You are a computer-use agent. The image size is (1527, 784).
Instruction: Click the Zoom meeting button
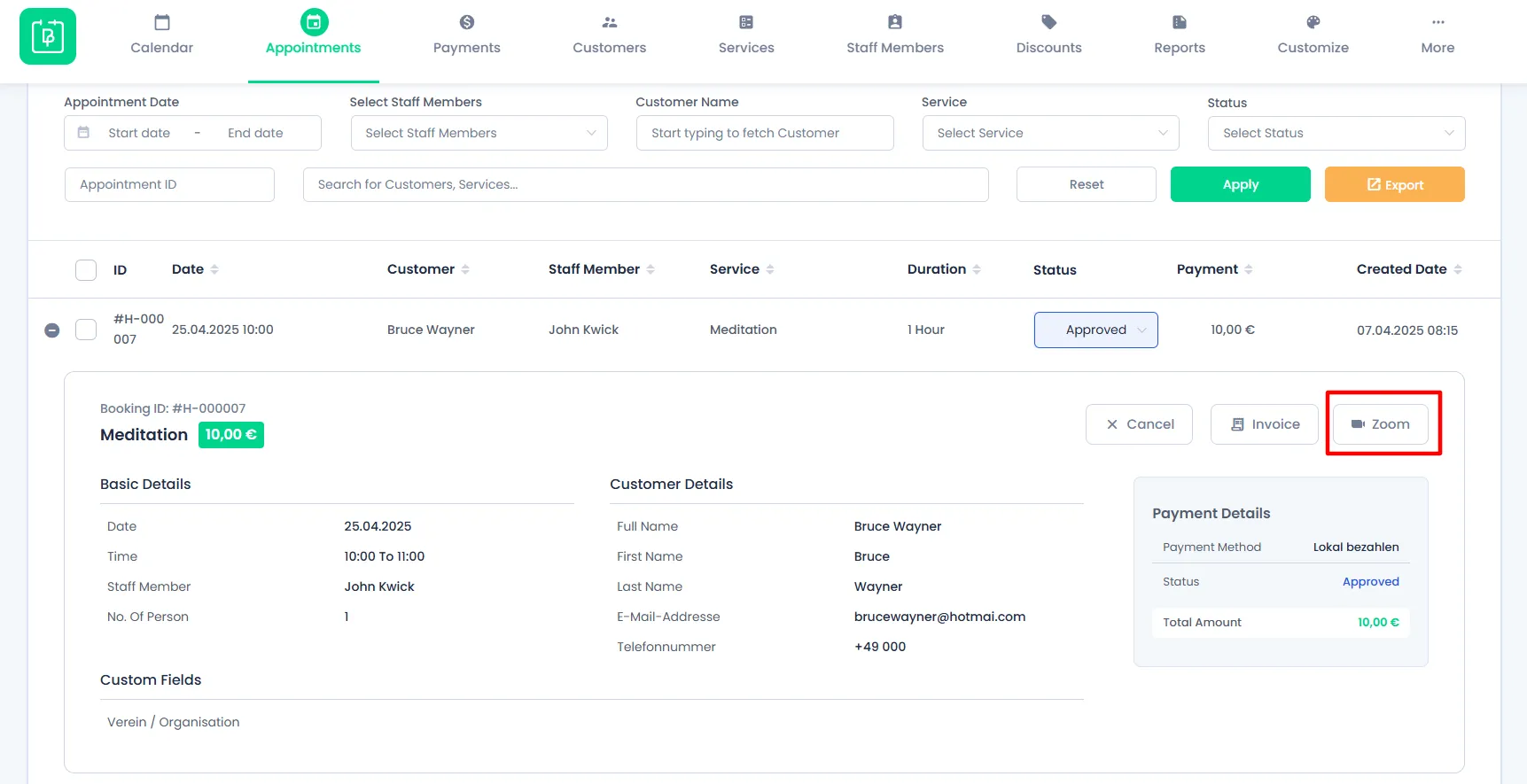[1380, 424]
